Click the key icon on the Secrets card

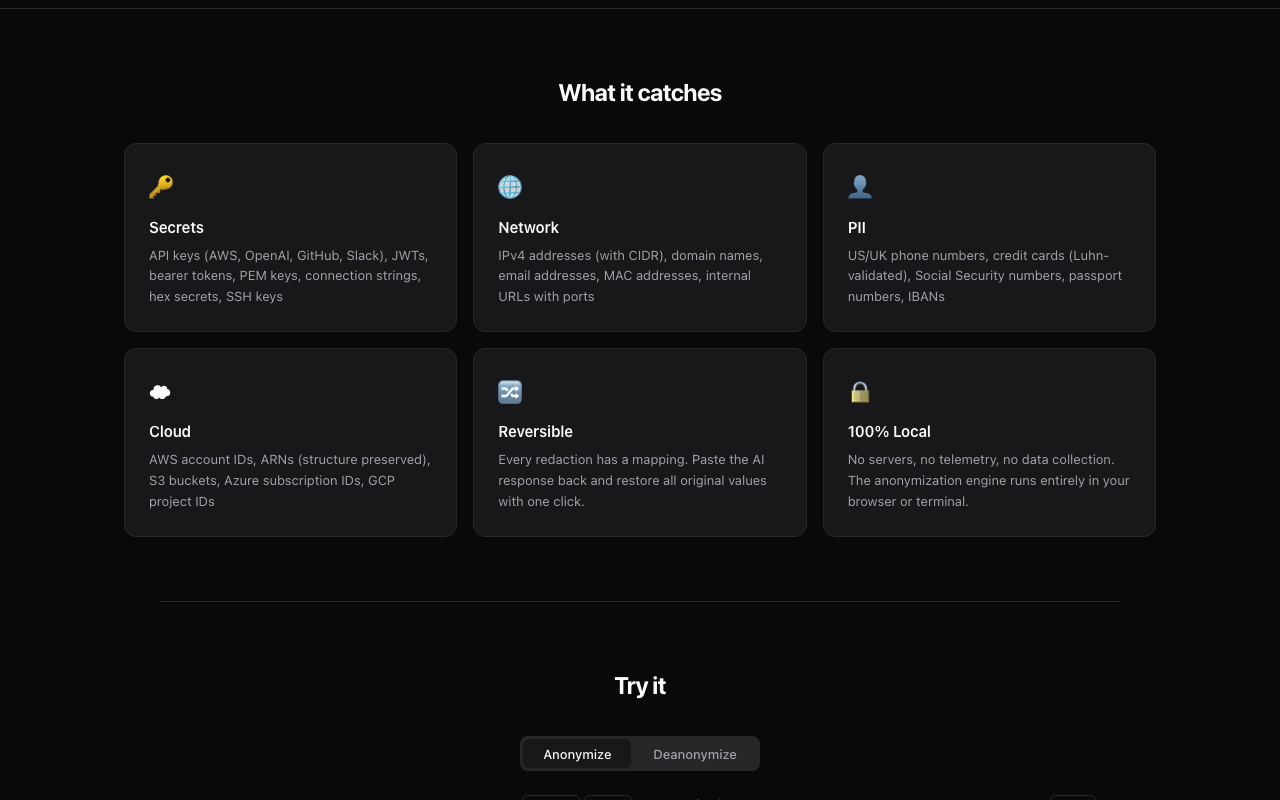click(160, 187)
